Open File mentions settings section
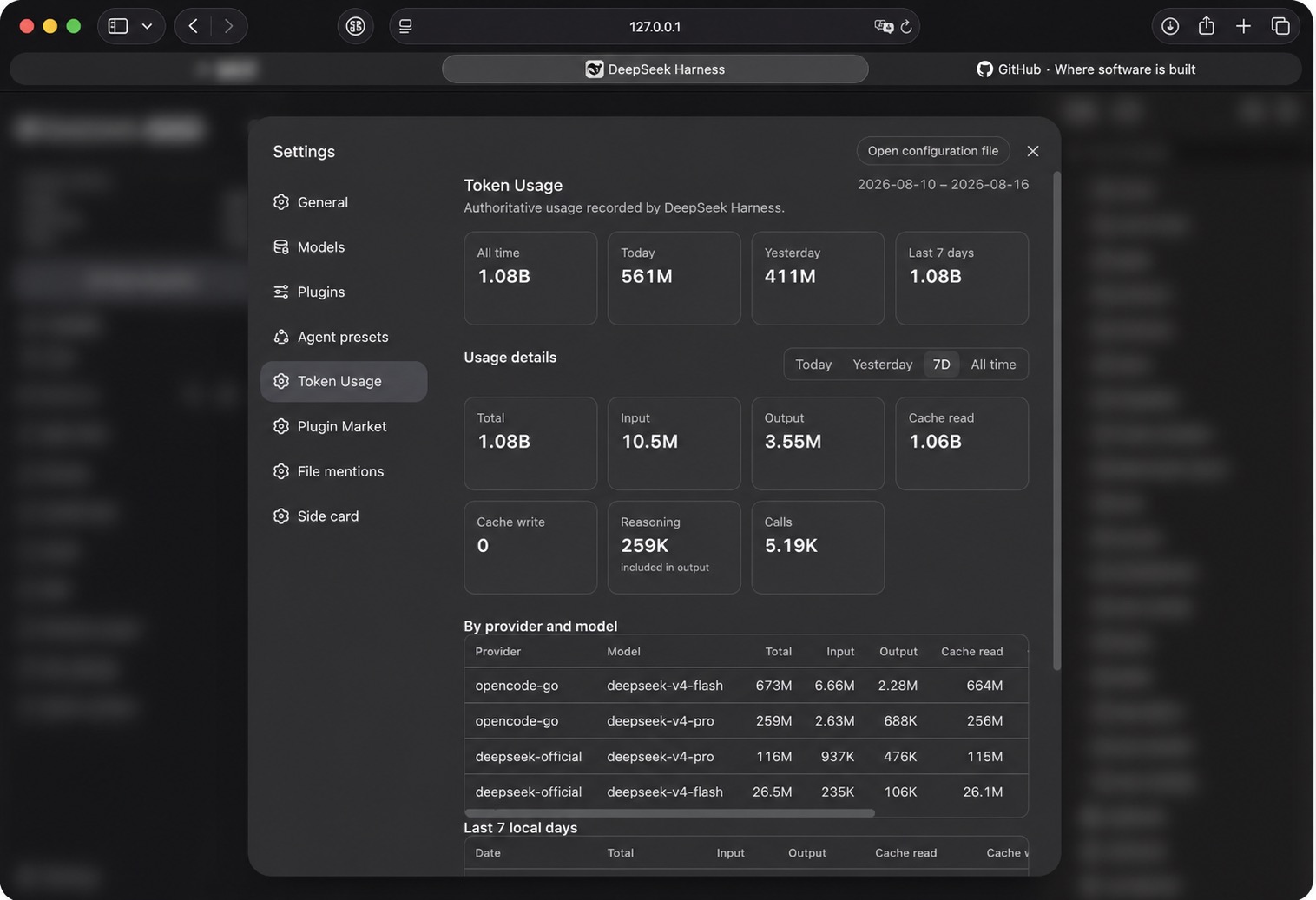 (344, 471)
